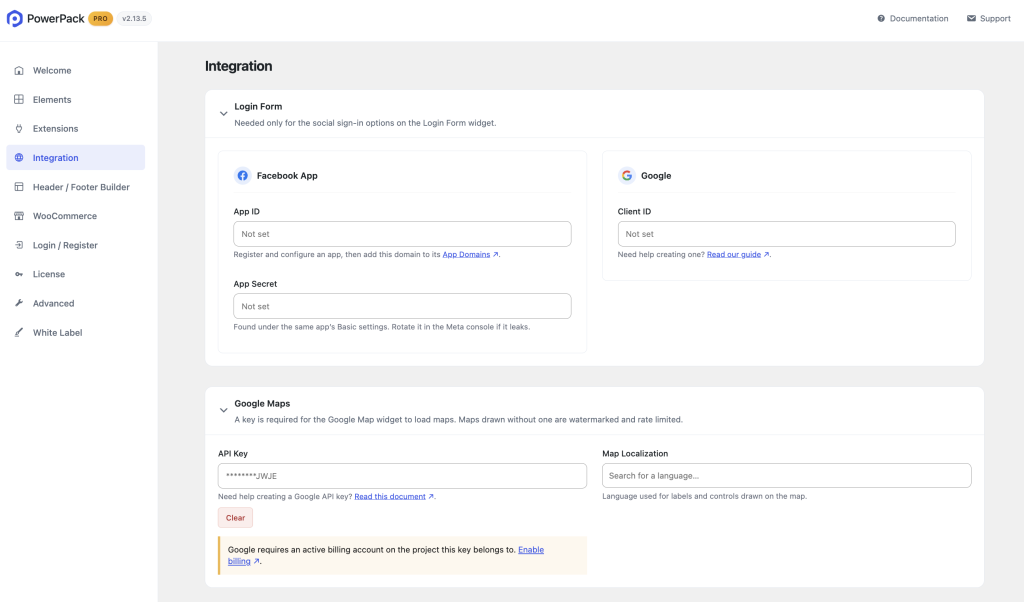This screenshot has height=602, width=1024.
Task: Collapse the Login Form section chevron
Action: click(x=223, y=114)
